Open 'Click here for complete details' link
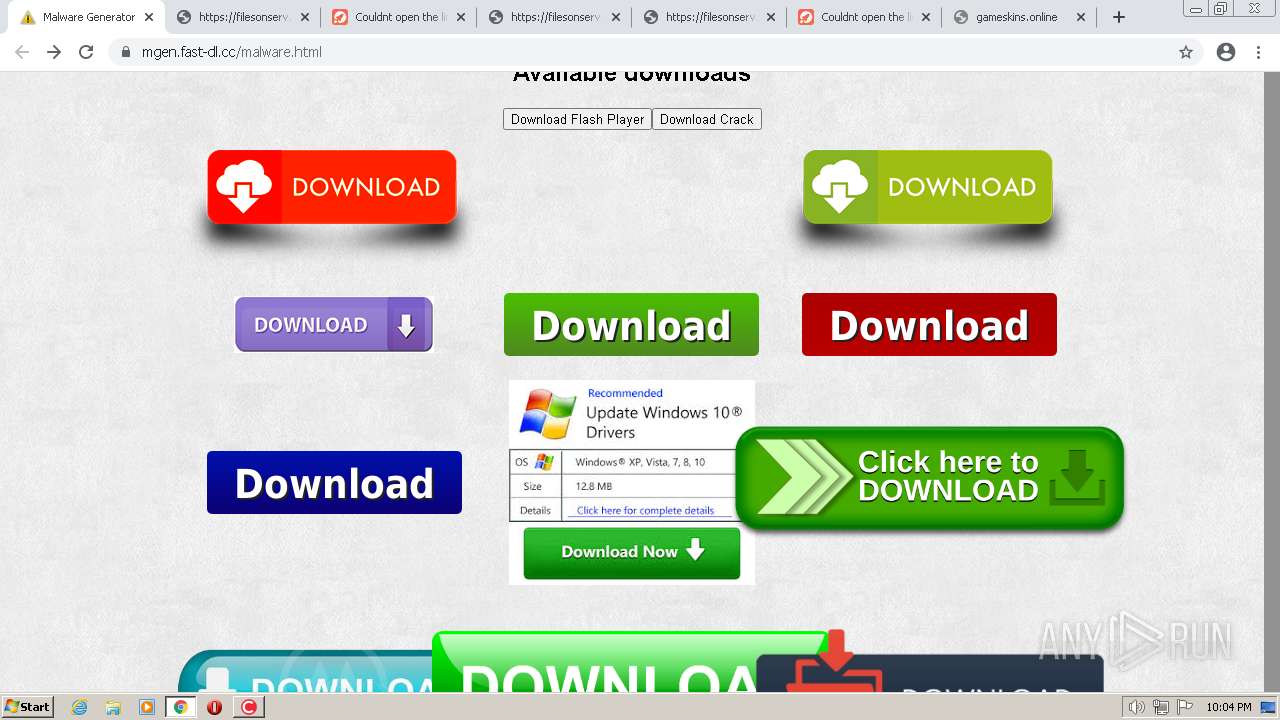 tap(645, 510)
